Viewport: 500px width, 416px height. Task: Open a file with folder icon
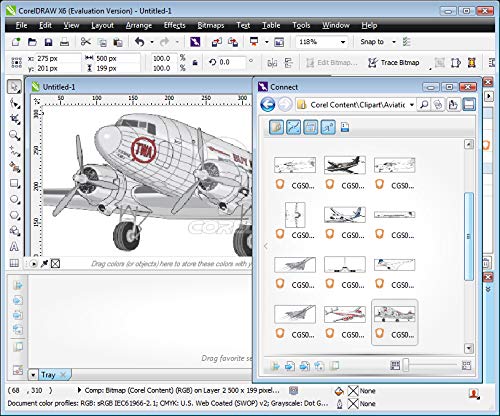pyautogui.click(x=32, y=42)
